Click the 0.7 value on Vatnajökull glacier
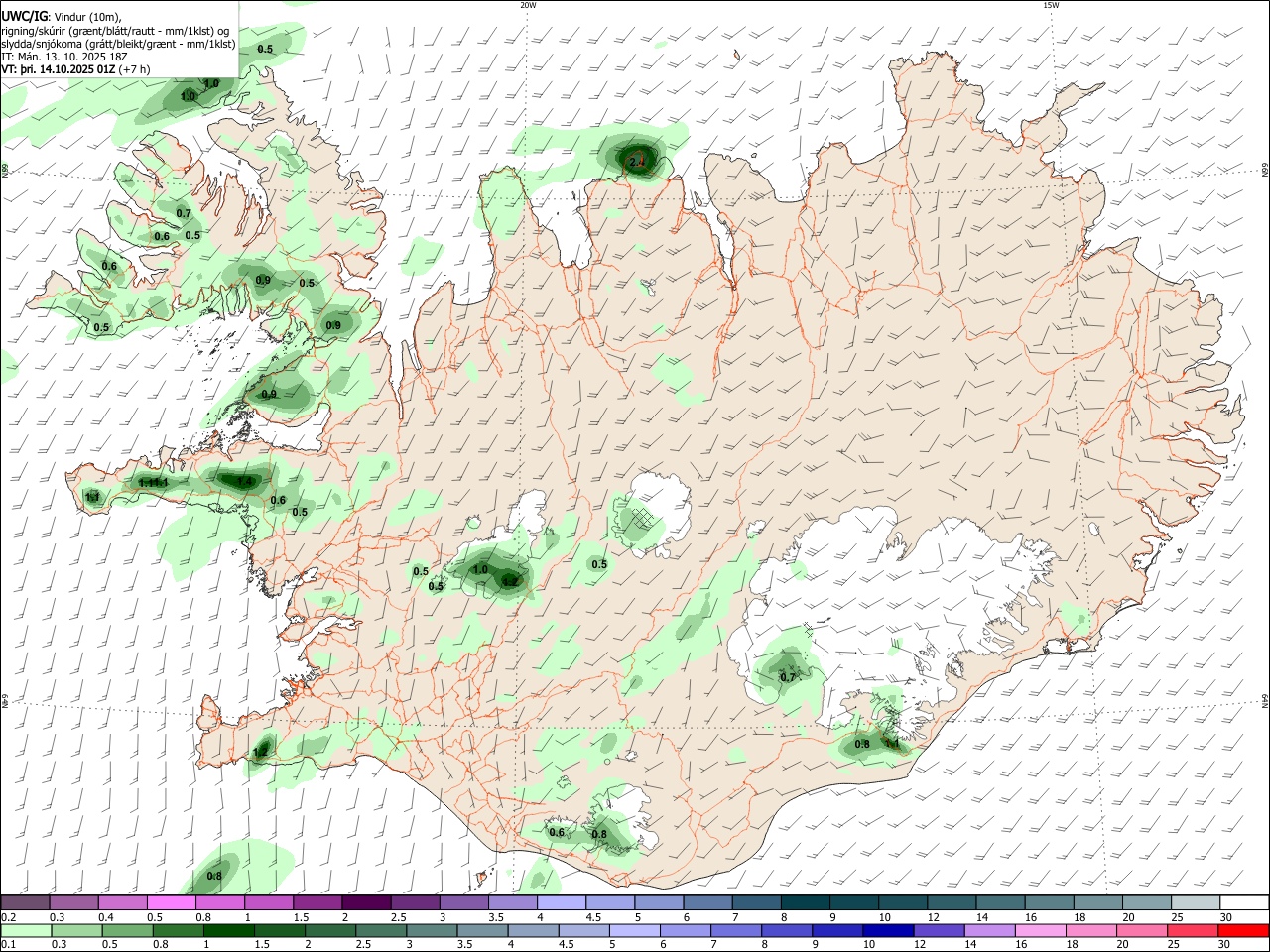The width and height of the screenshot is (1270, 952). point(788,677)
